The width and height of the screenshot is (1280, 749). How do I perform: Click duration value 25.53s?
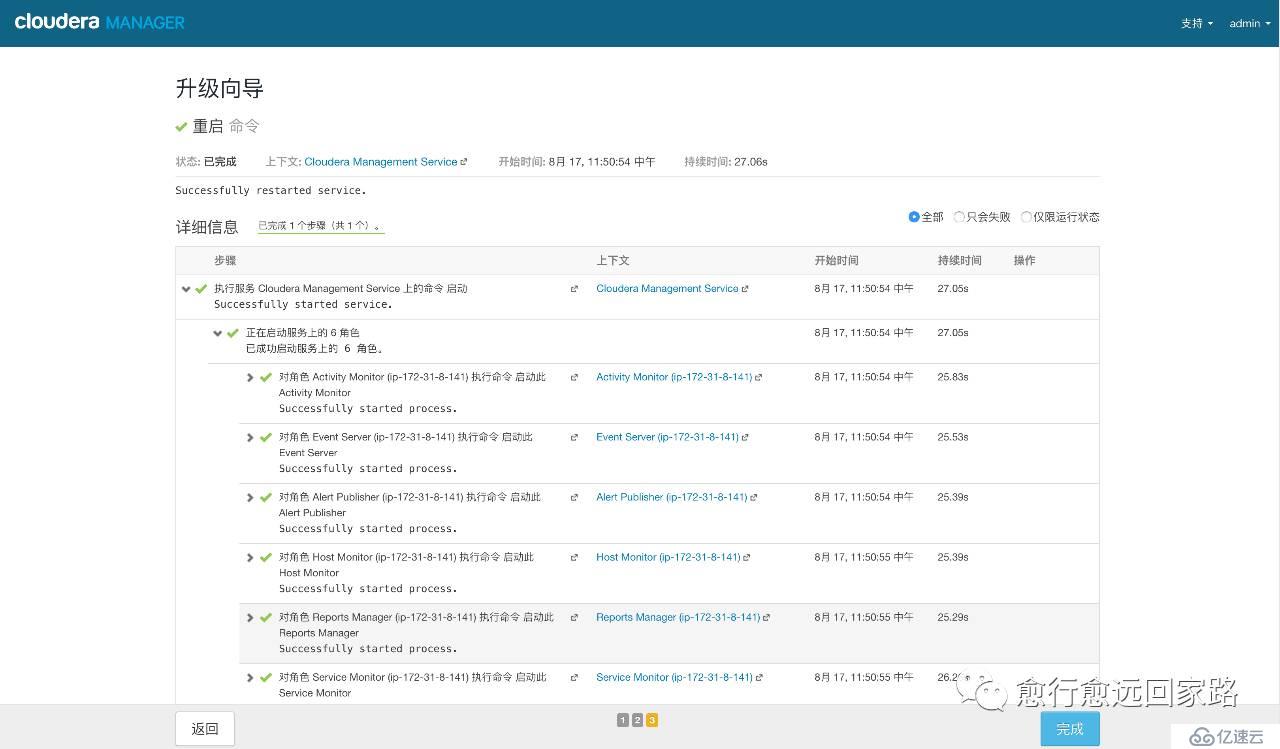point(953,437)
